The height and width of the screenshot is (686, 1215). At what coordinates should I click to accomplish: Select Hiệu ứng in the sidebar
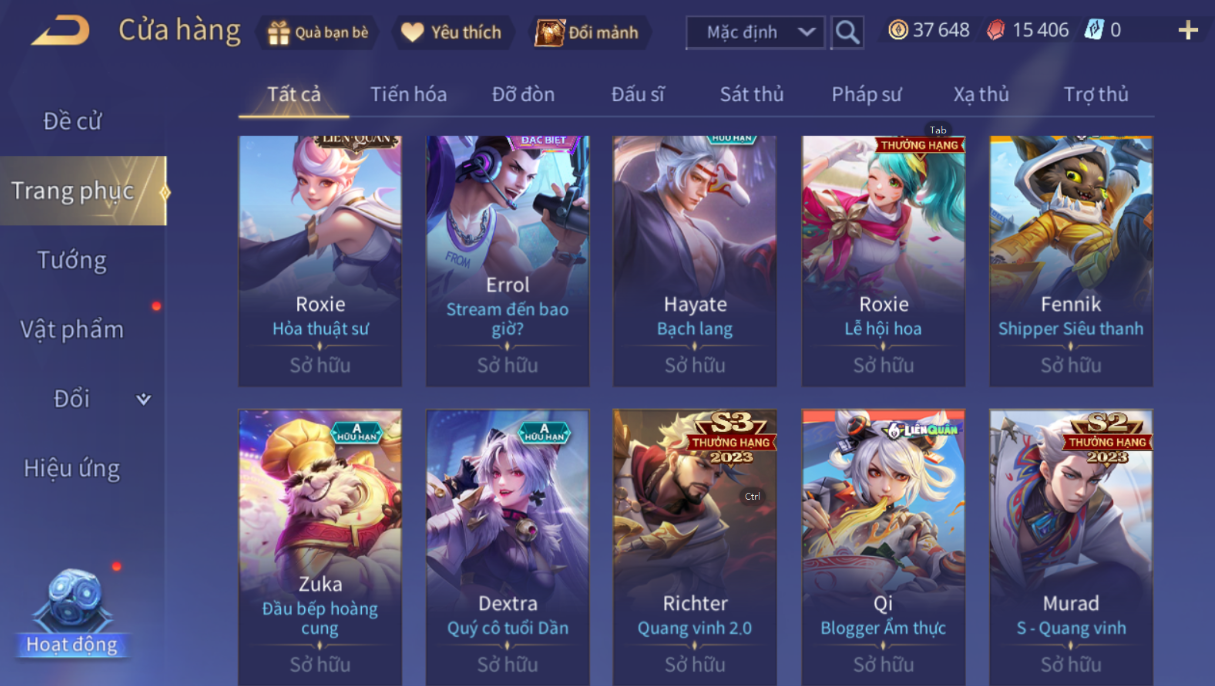(x=72, y=468)
